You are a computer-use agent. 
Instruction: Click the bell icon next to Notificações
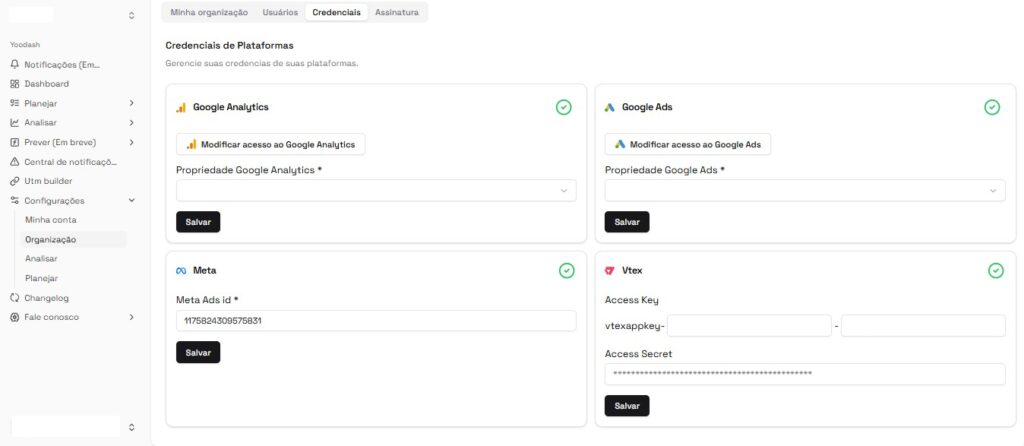click(x=15, y=65)
